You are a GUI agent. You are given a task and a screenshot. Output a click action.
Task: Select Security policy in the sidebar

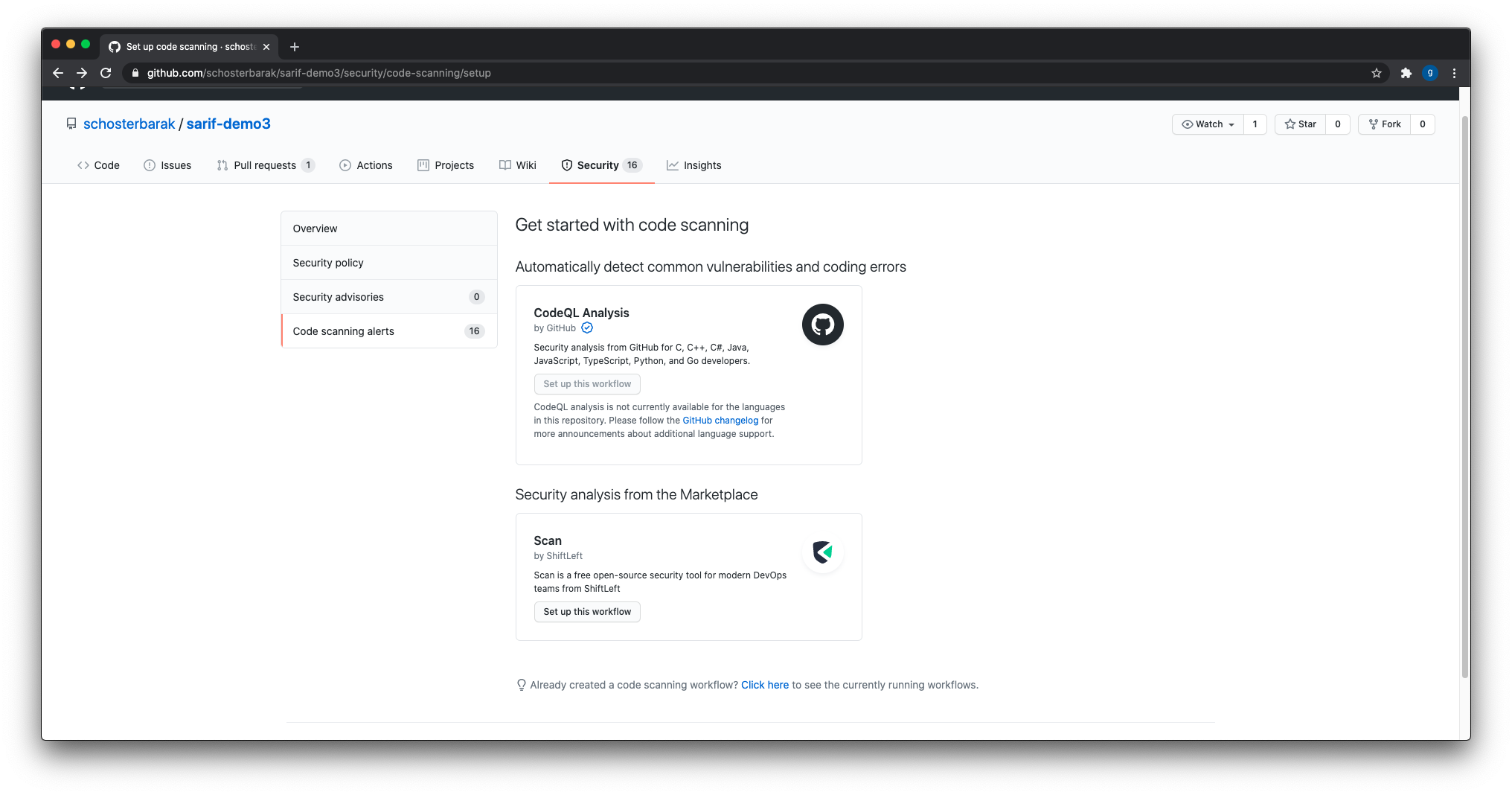[389, 263]
